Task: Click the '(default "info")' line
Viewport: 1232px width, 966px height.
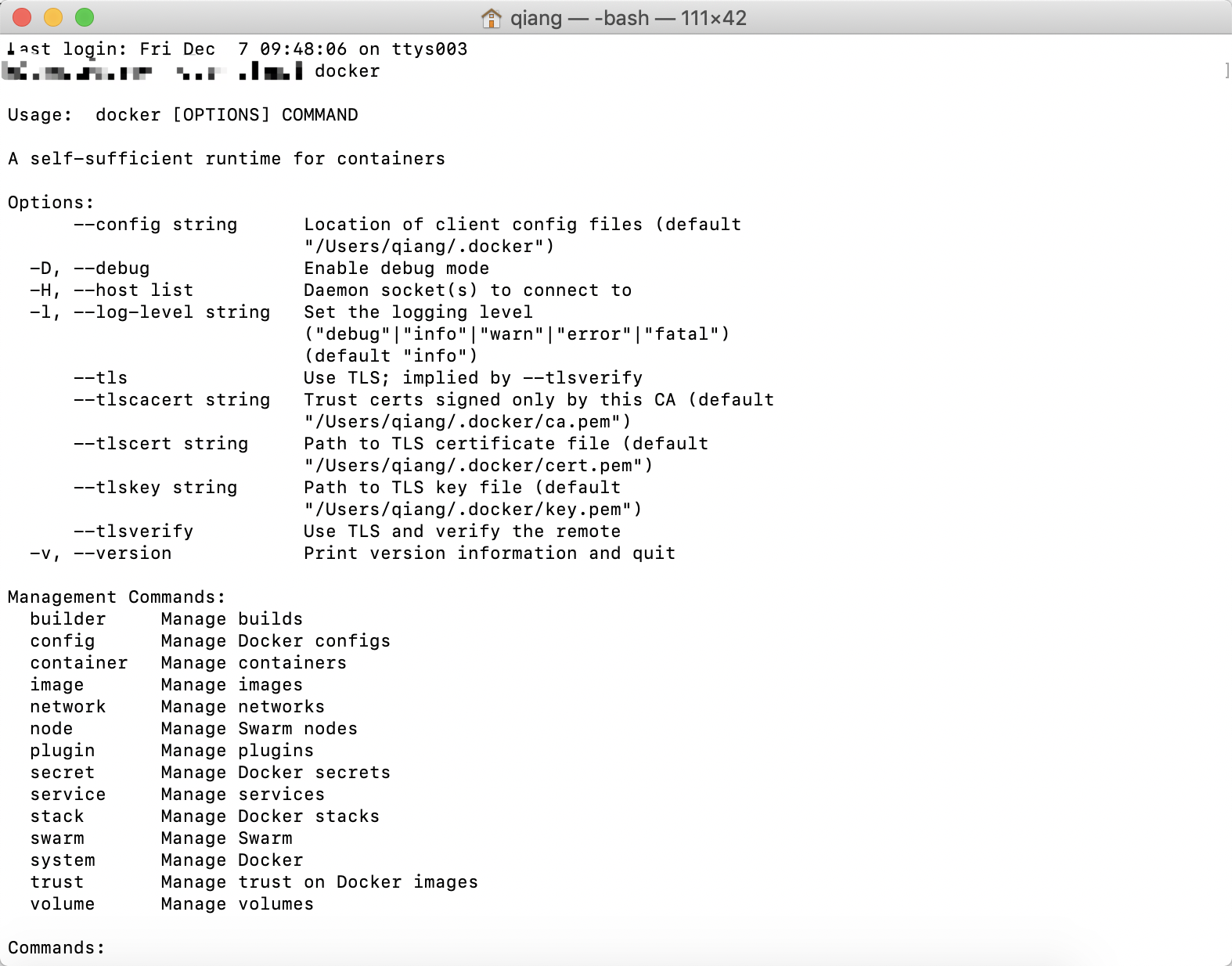Action: coord(391,355)
